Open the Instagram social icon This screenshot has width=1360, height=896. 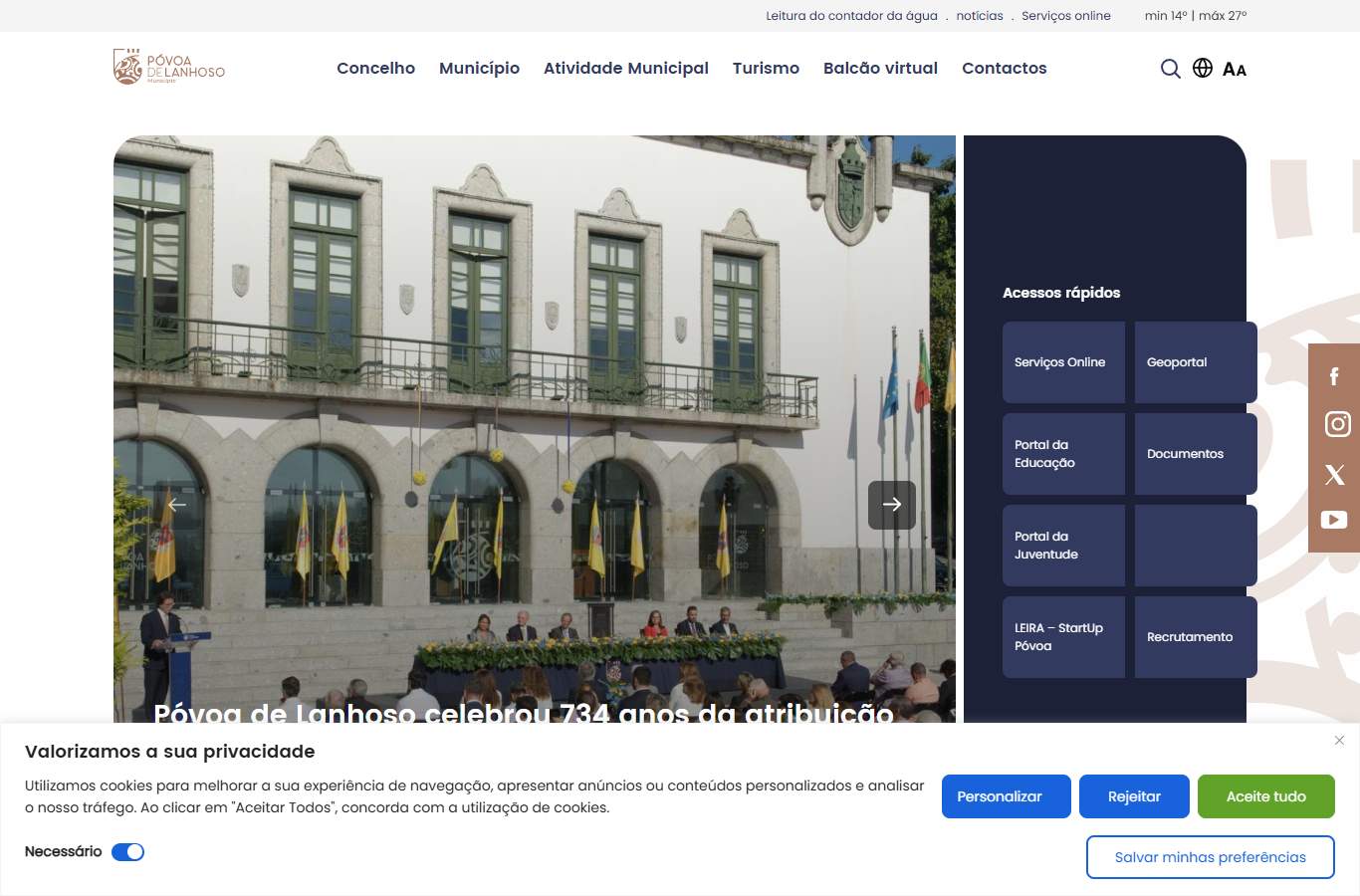coord(1337,424)
